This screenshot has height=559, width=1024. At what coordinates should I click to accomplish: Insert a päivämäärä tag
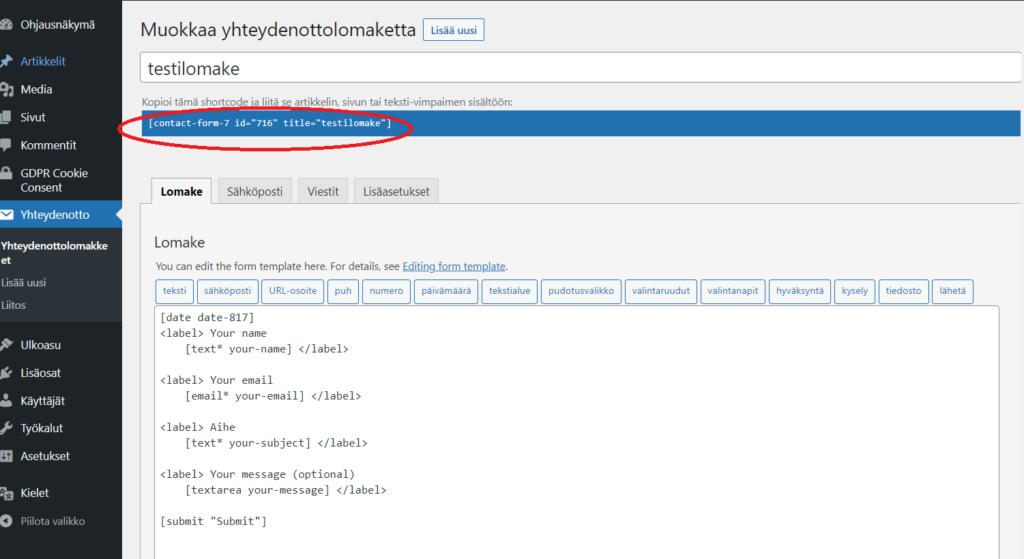pos(446,291)
